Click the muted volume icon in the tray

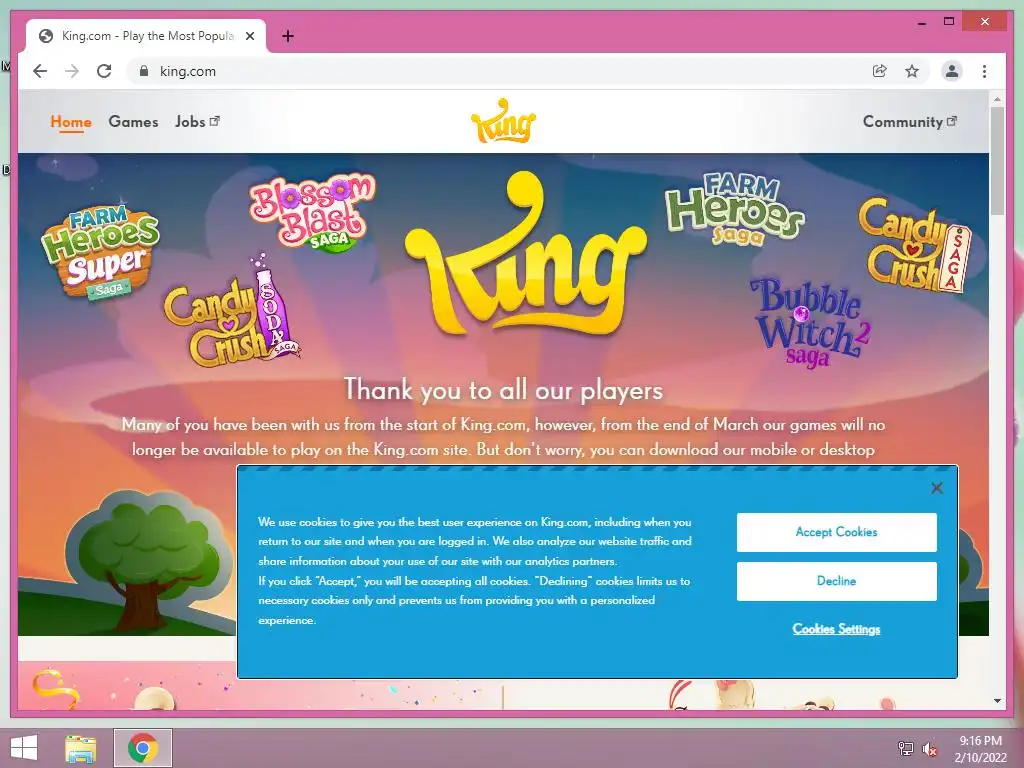929,749
